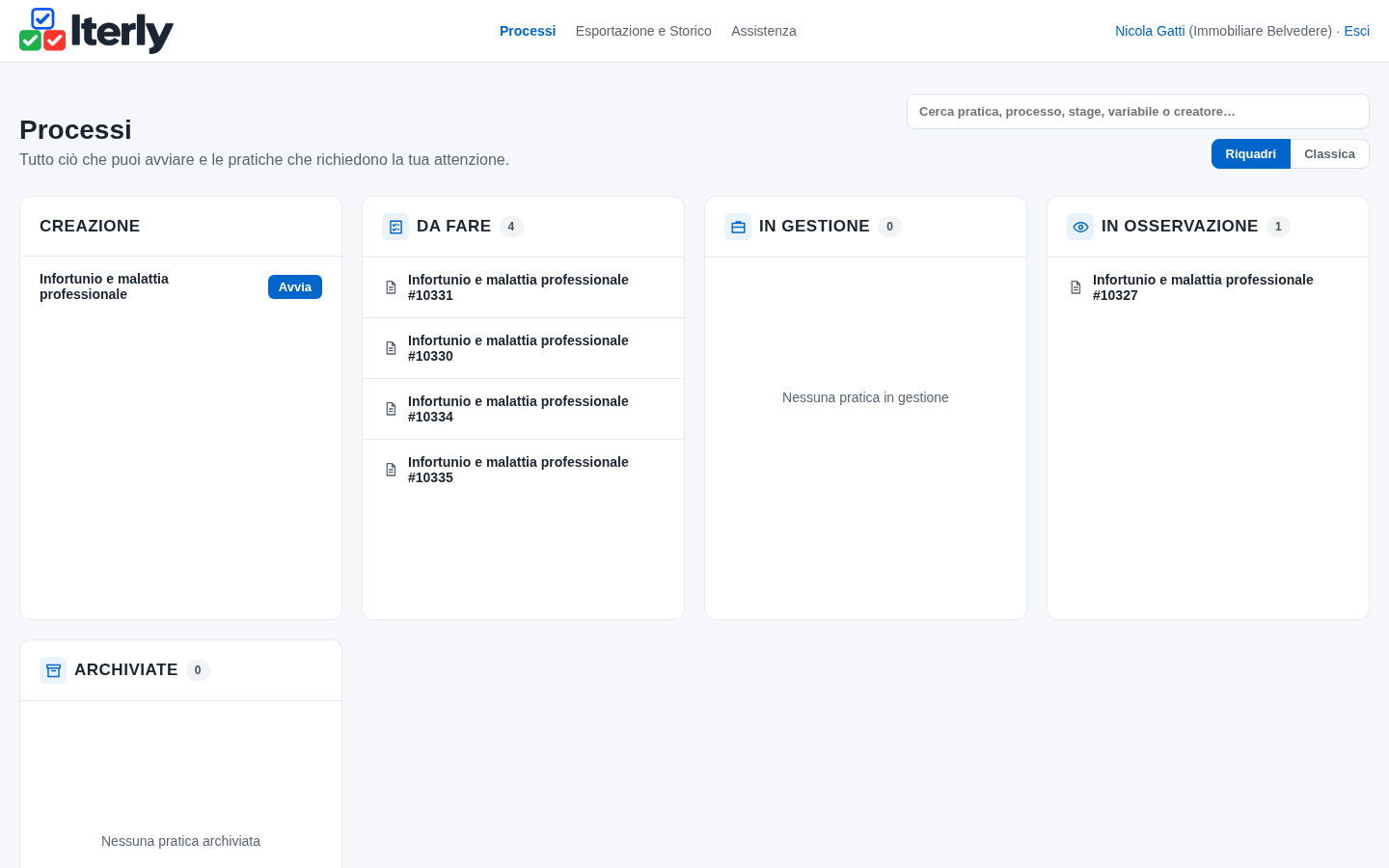
Task: Open pratica #10331 in Da Fare
Action: click(x=523, y=287)
